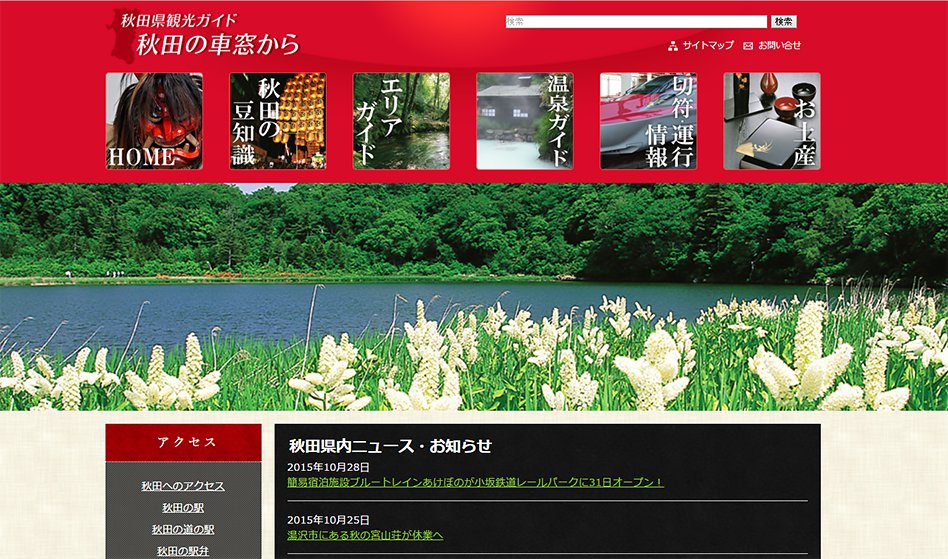This screenshot has height=559, width=948.
Task: Focus the search text field
Action: pos(636,22)
